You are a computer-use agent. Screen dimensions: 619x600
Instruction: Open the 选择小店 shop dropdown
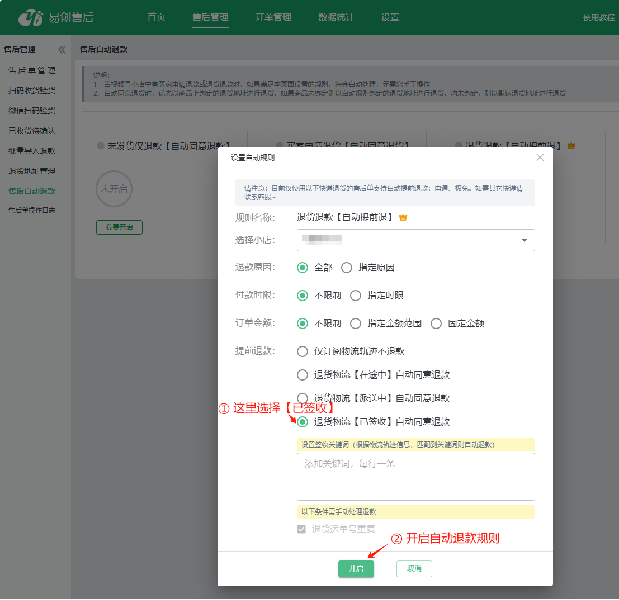click(x=524, y=241)
